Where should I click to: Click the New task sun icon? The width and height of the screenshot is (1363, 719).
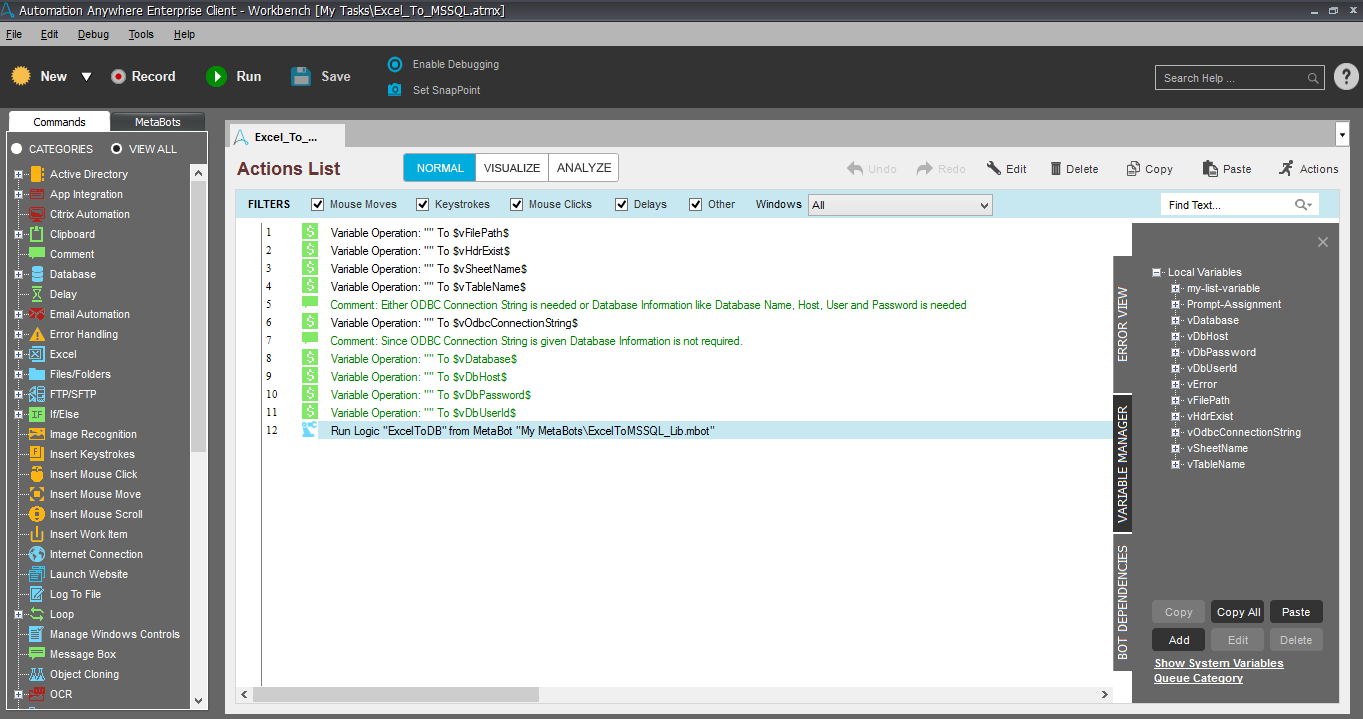[21, 76]
